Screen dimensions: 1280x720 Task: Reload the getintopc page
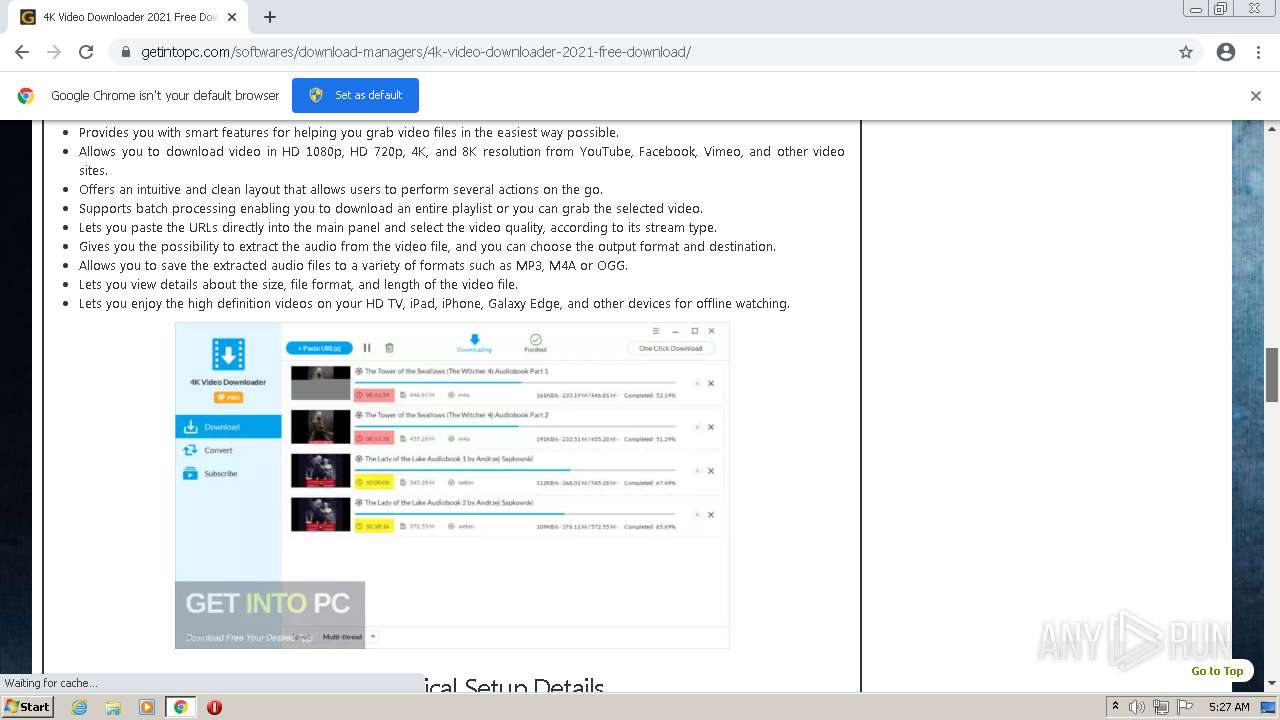pyautogui.click(x=86, y=52)
